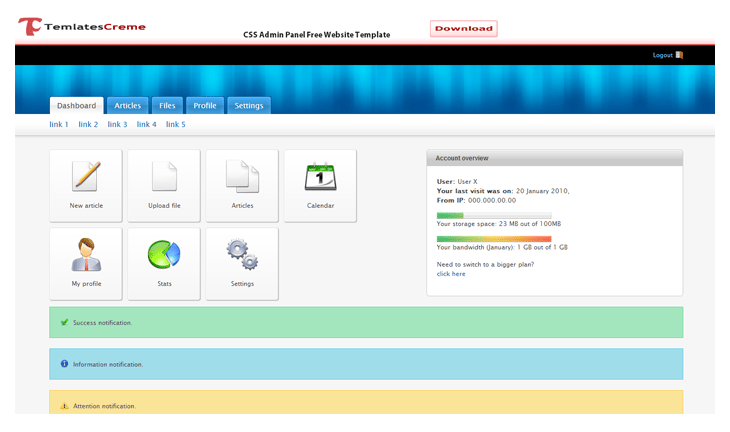The width and height of the screenshot is (730, 432).
Task: Open submenu link 2
Action: (x=88, y=124)
